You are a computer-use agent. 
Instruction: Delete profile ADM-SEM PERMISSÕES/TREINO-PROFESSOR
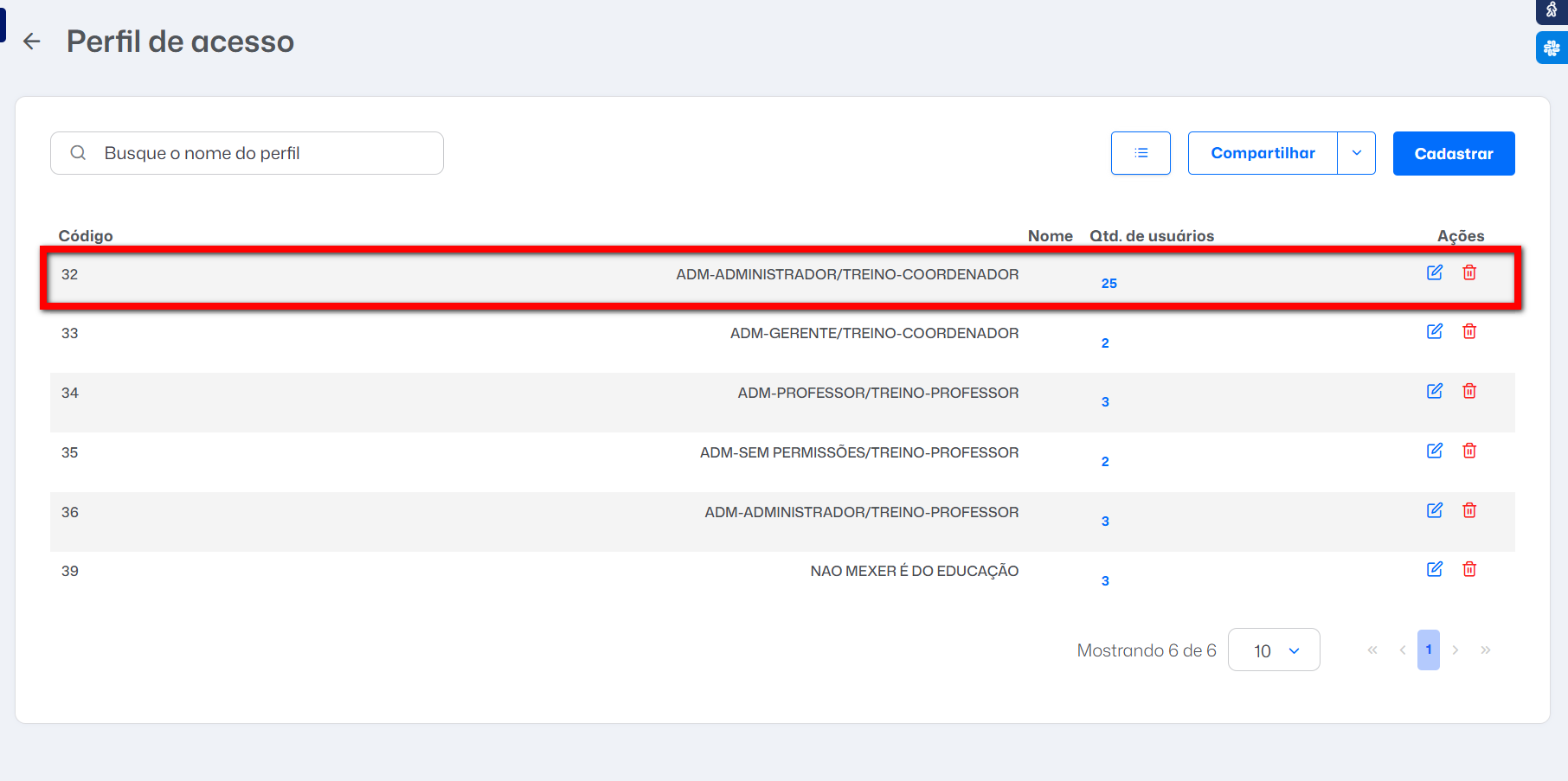pos(1469,451)
